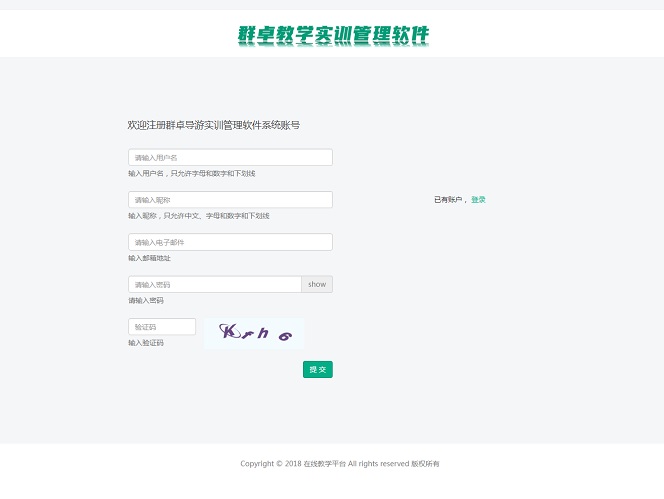
Task: Click the Copyright © 2018 footer text
Action: [x=264, y=464]
